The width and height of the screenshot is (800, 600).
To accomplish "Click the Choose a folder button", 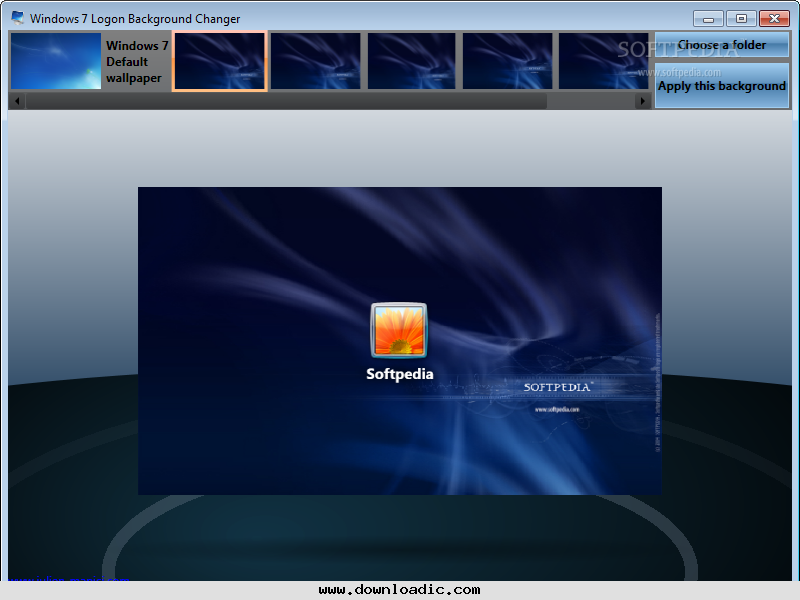I will [x=722, y=44].
